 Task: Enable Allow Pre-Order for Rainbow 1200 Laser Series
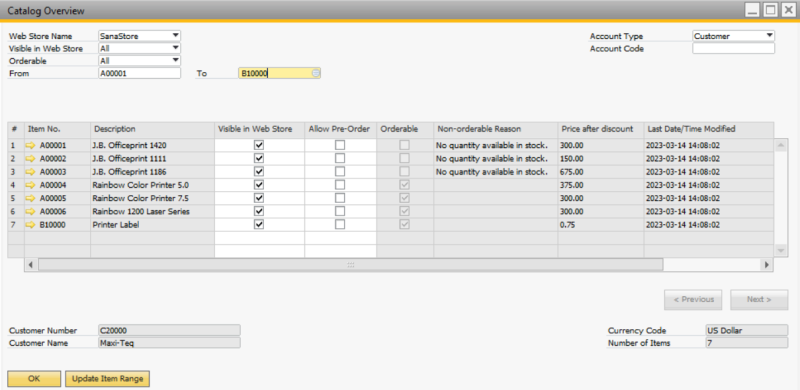pos(340,211)
